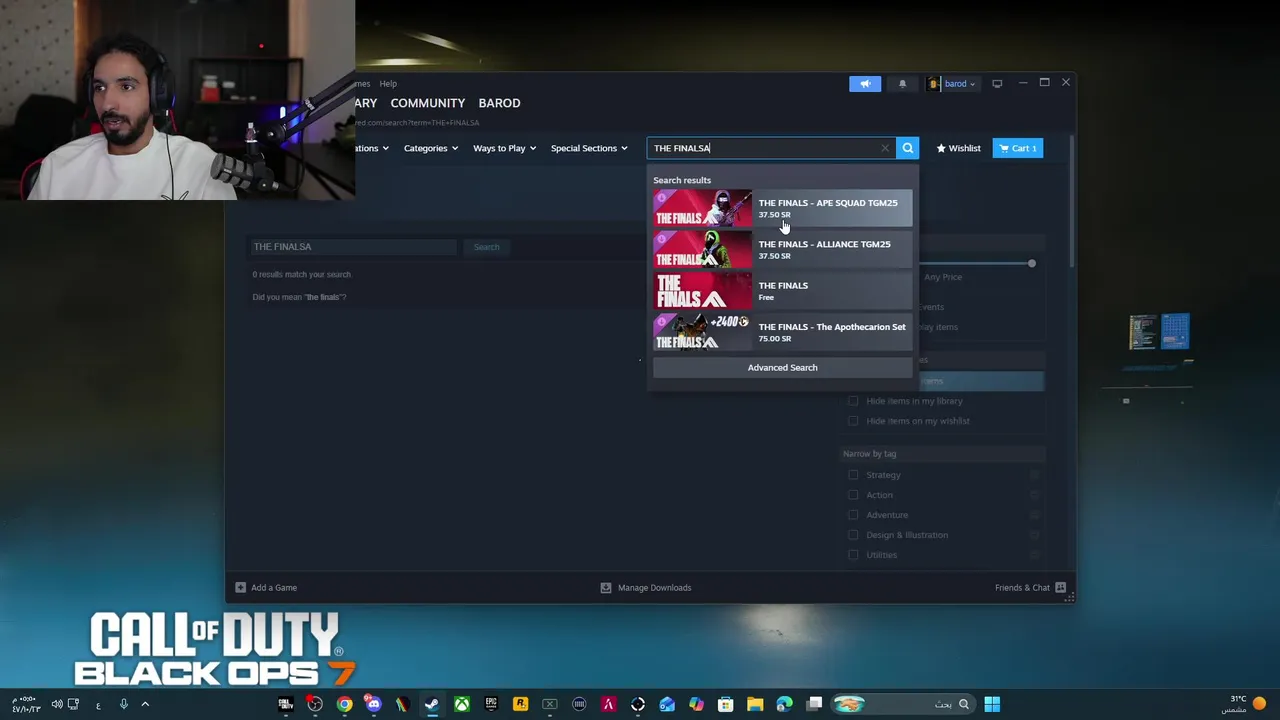Switch to Big Picture mode icon
This screenshot has height=720, width=1280.
click(997, 84)
